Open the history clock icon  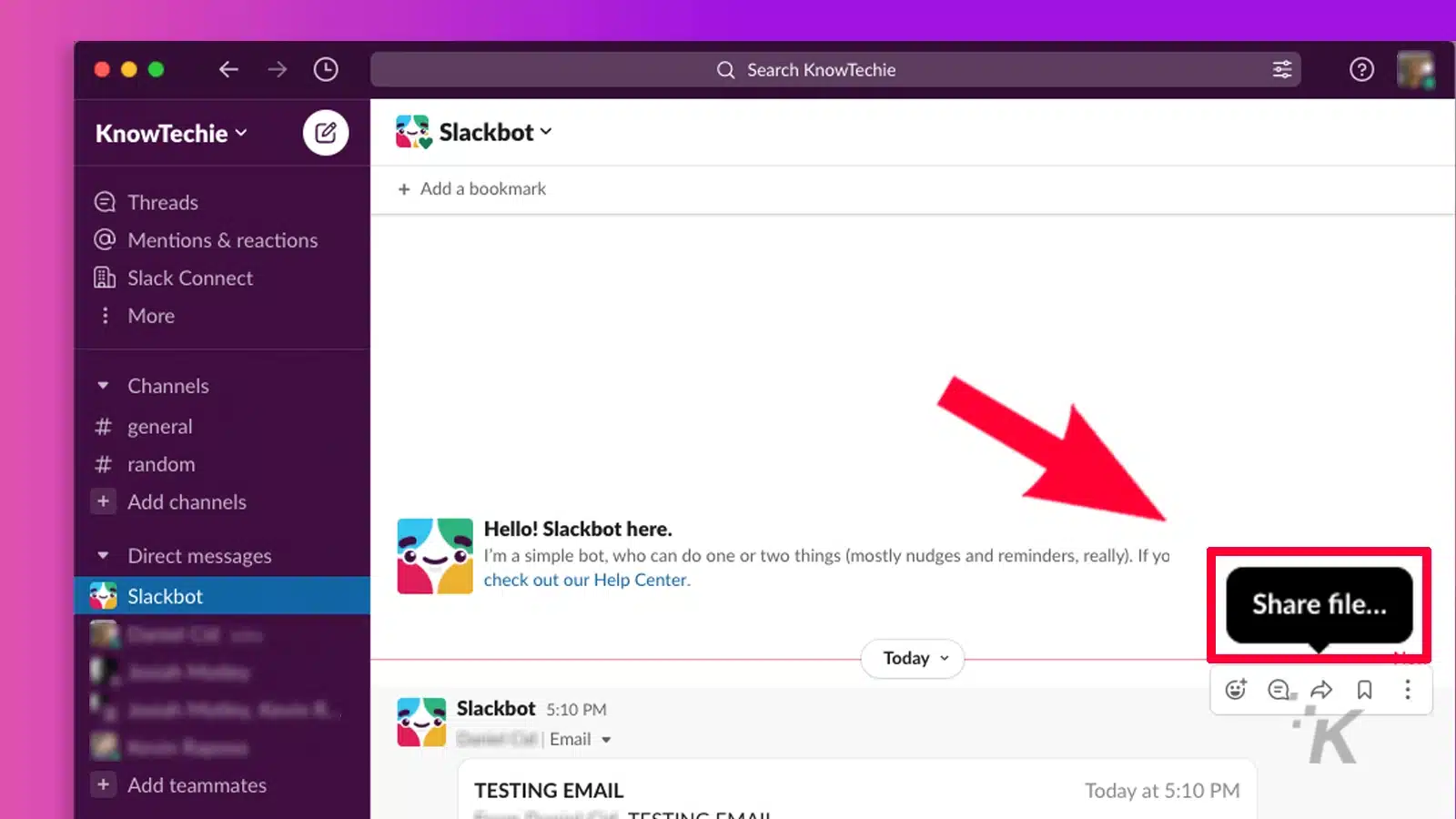pyautogui.click(x=326, y=69)
